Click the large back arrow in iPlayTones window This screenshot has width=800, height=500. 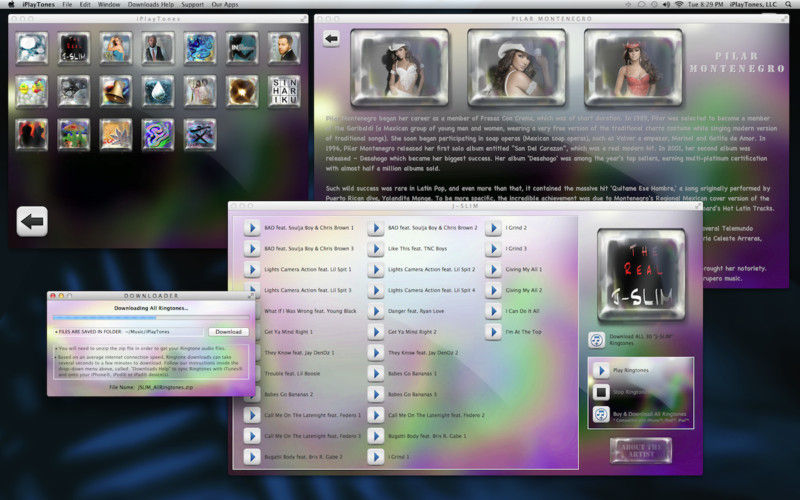pyautogui.click(x=32, y=221)
